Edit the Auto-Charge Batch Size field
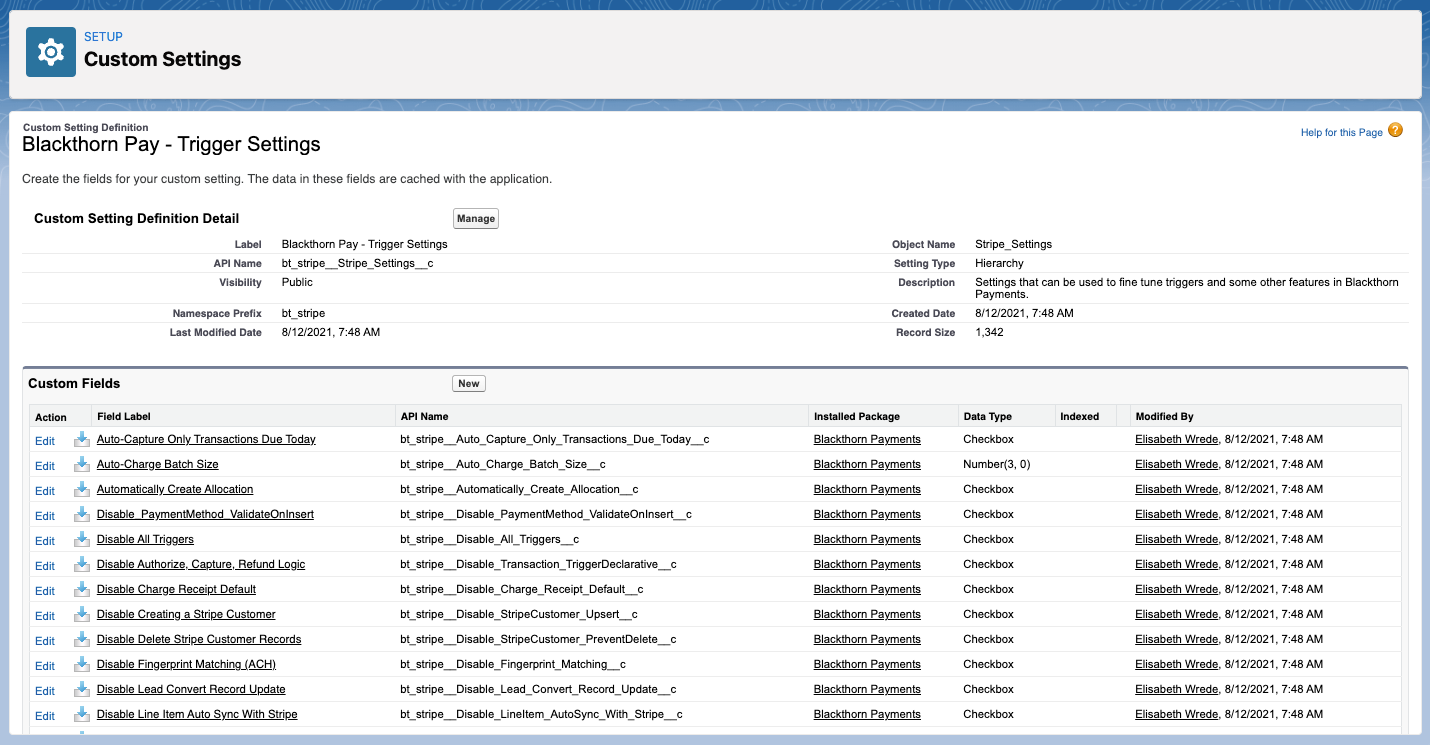This screenshot has height=745, width=1430. click(45, 465)
